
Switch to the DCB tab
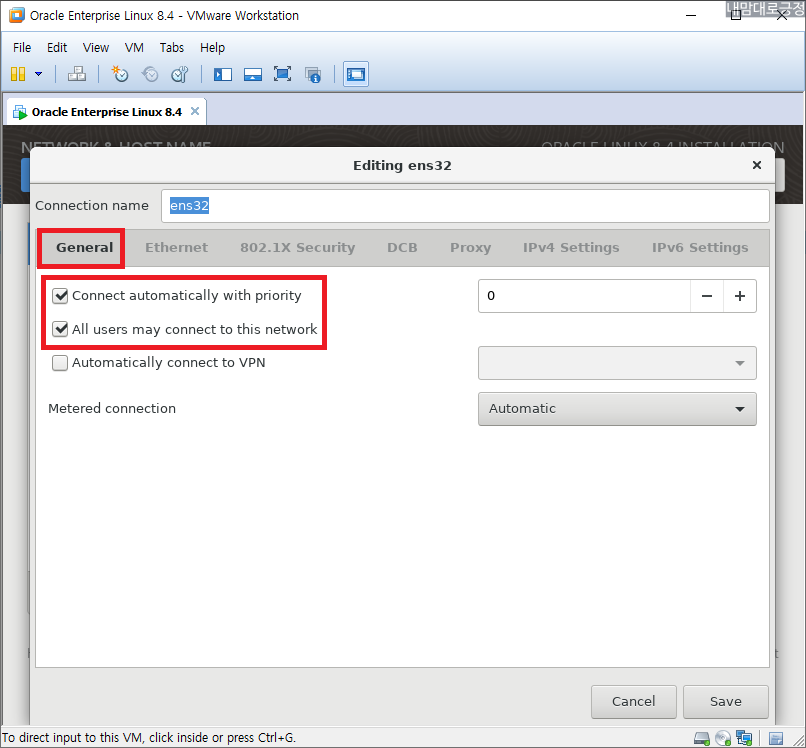(402, 248)
